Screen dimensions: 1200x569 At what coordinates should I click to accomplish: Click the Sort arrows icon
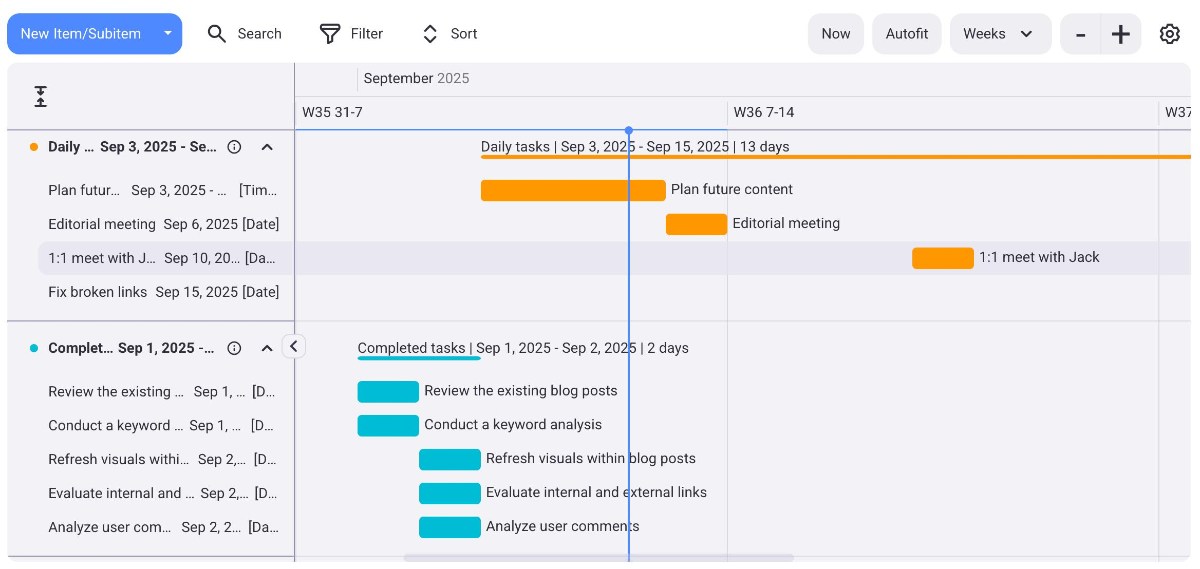(430, 34)
